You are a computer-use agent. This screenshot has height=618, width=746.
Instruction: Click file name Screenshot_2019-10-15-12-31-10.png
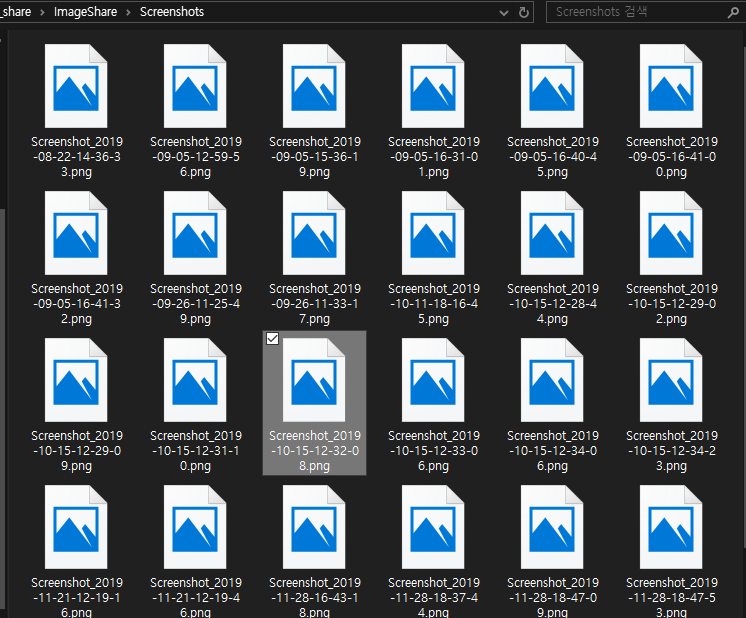(x=196, y=451)
